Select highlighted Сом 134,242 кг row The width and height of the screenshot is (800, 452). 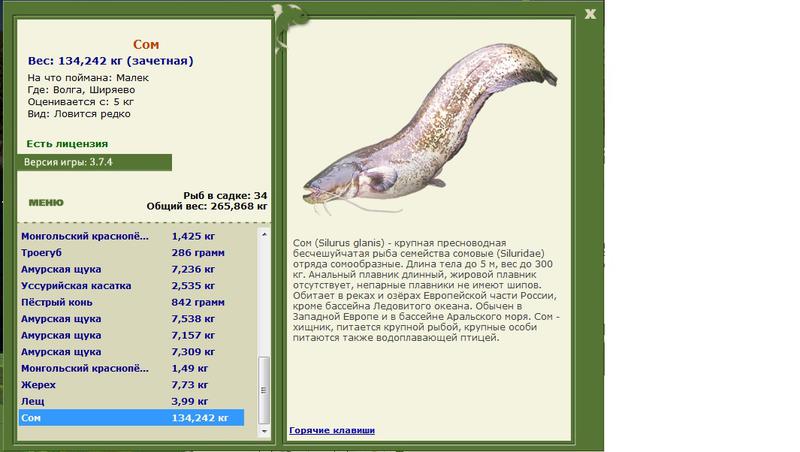coord(132,418)
